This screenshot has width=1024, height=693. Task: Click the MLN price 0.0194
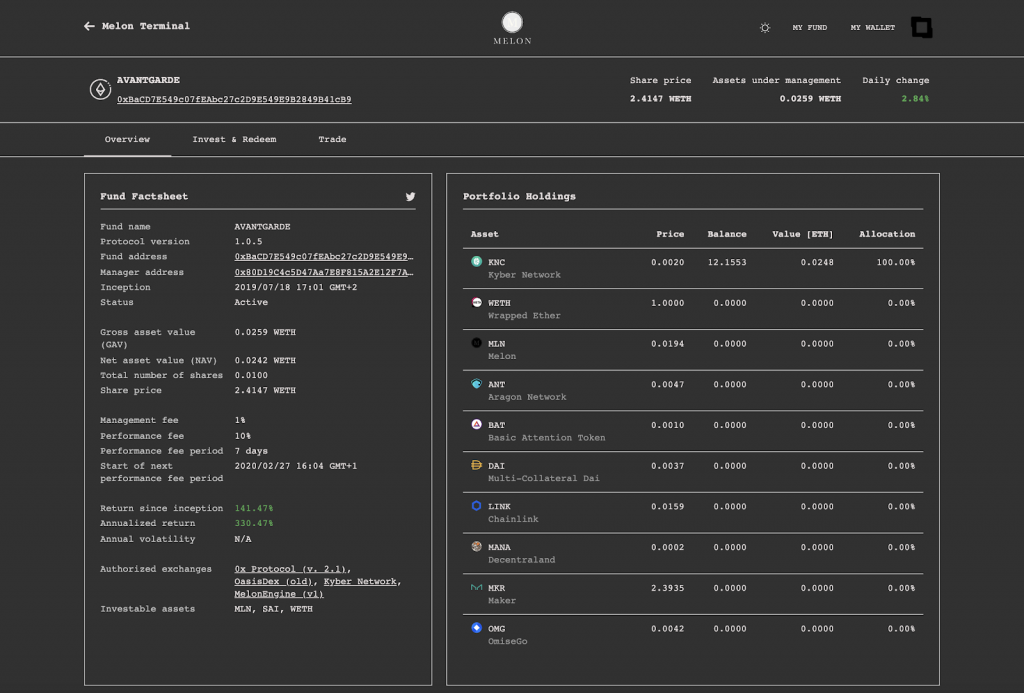[667, 344]
